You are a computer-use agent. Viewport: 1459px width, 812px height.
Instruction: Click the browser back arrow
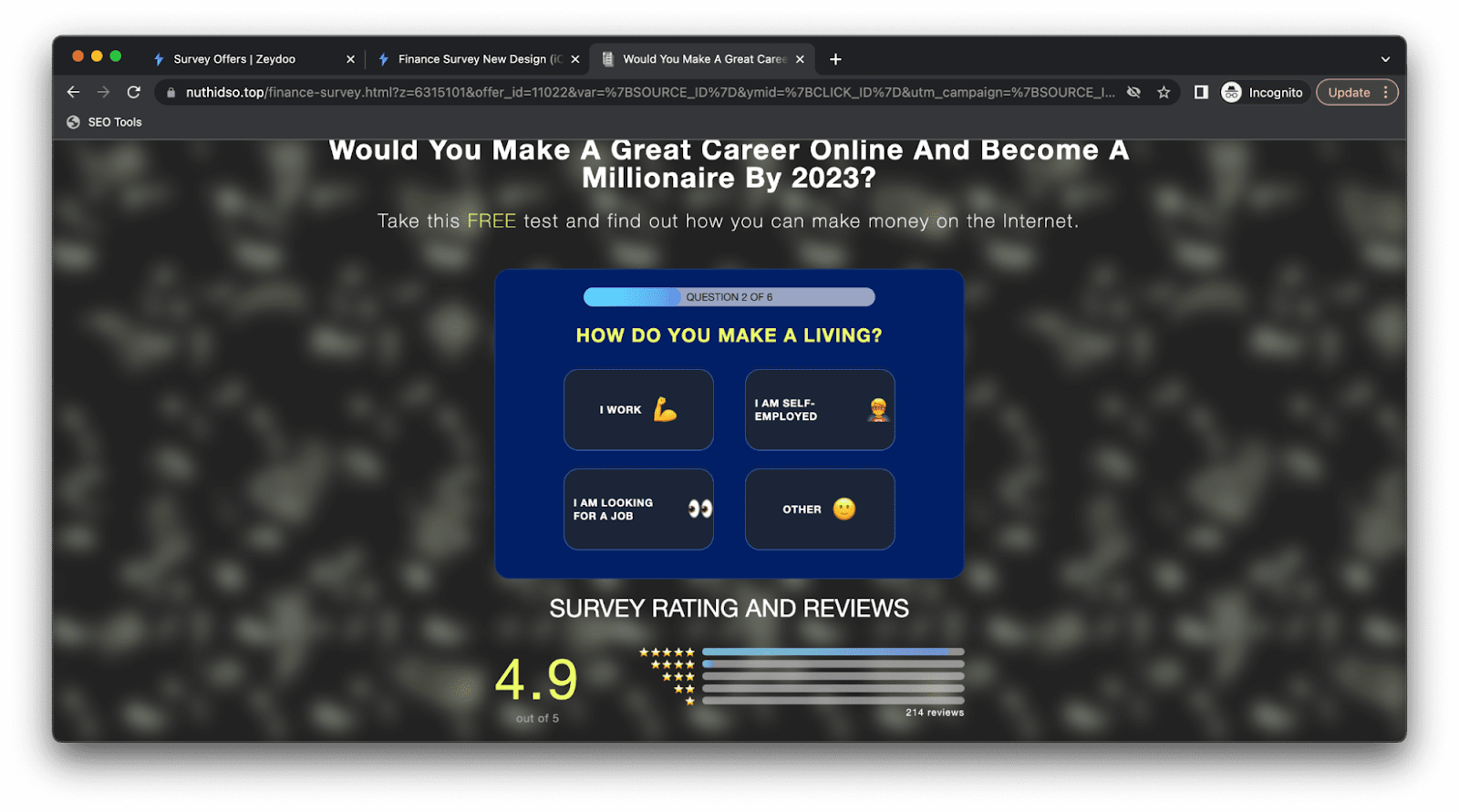coord(74,92)
